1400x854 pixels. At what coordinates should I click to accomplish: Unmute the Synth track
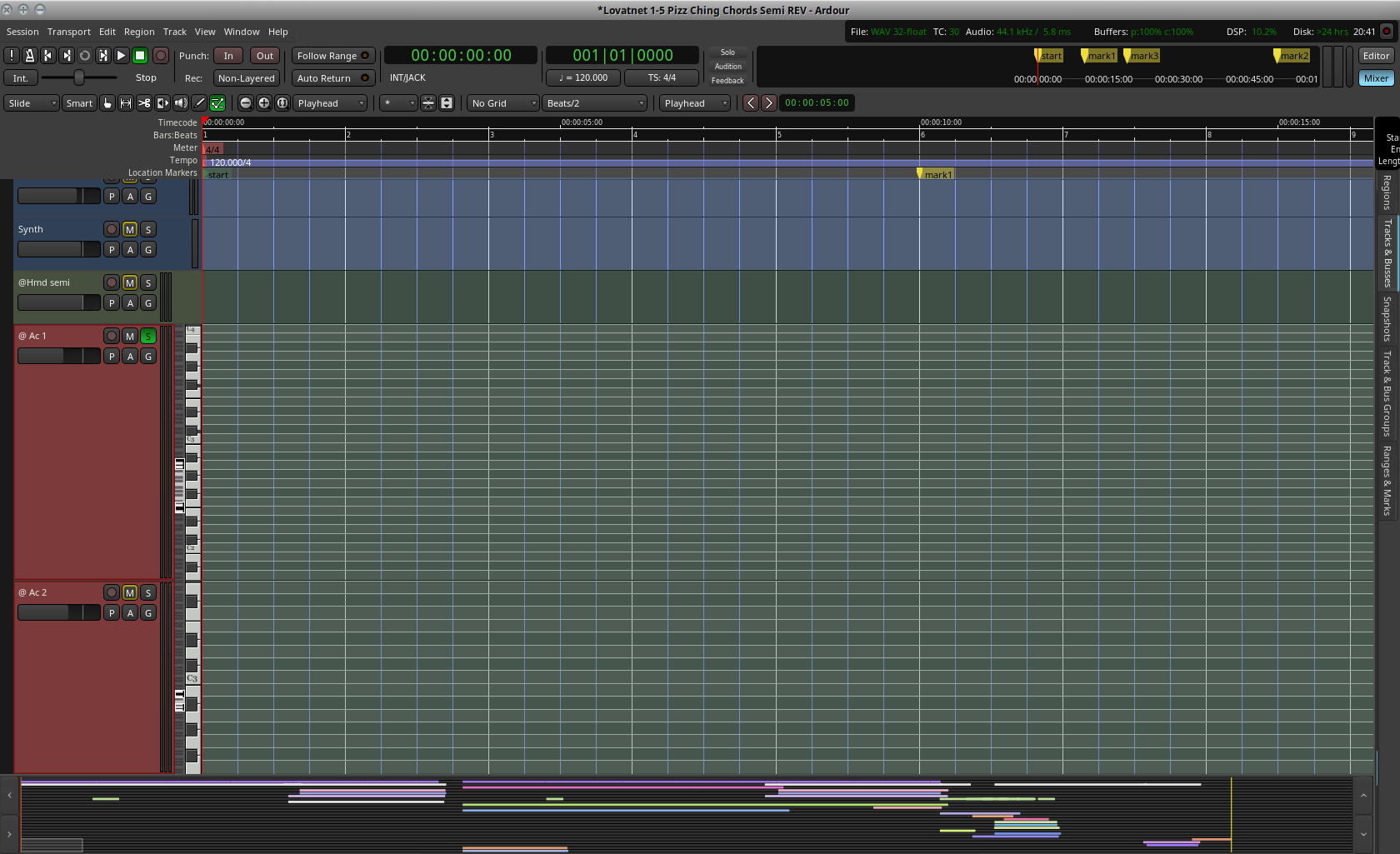tap(130, 229)
